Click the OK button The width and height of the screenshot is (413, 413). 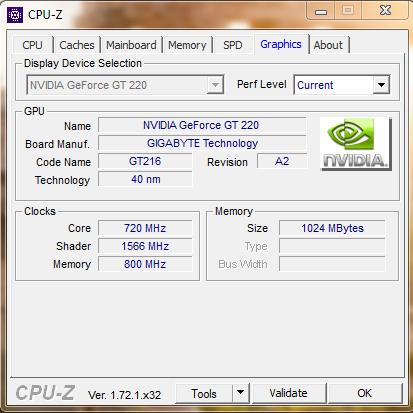coord(365,393)
